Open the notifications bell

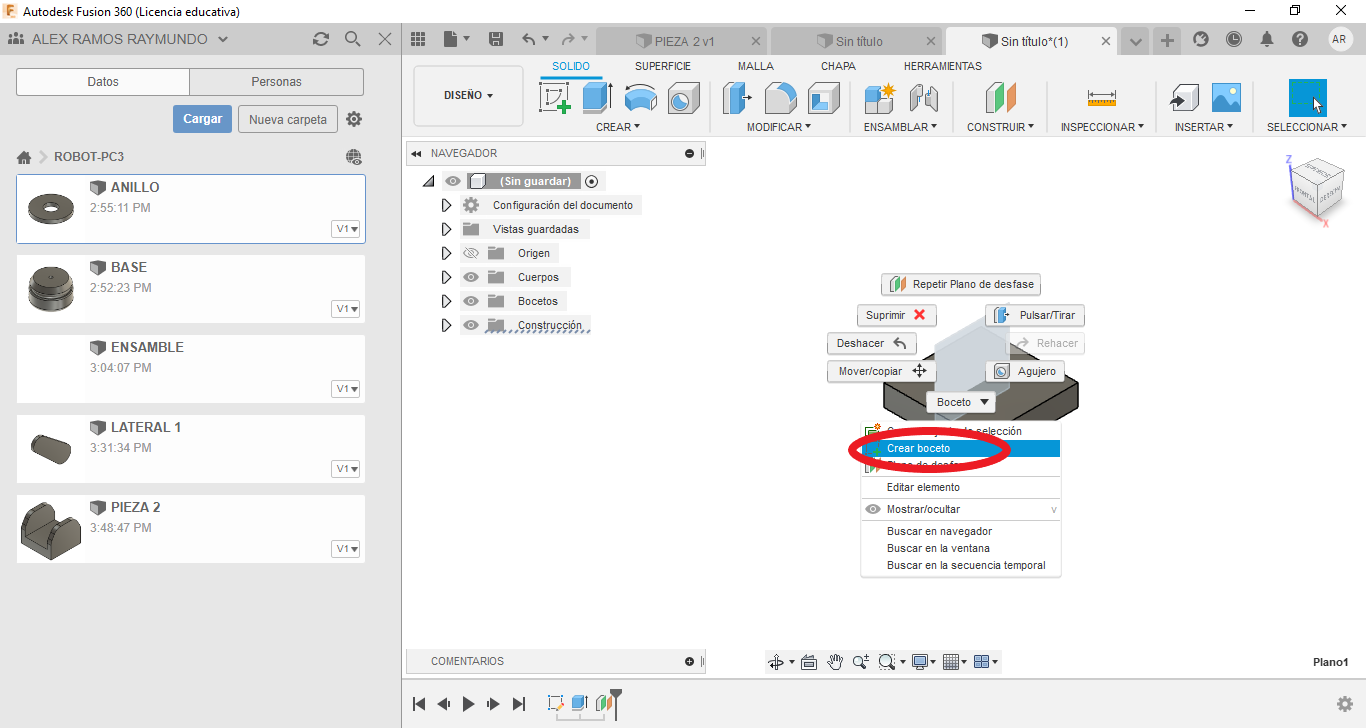1267,39
